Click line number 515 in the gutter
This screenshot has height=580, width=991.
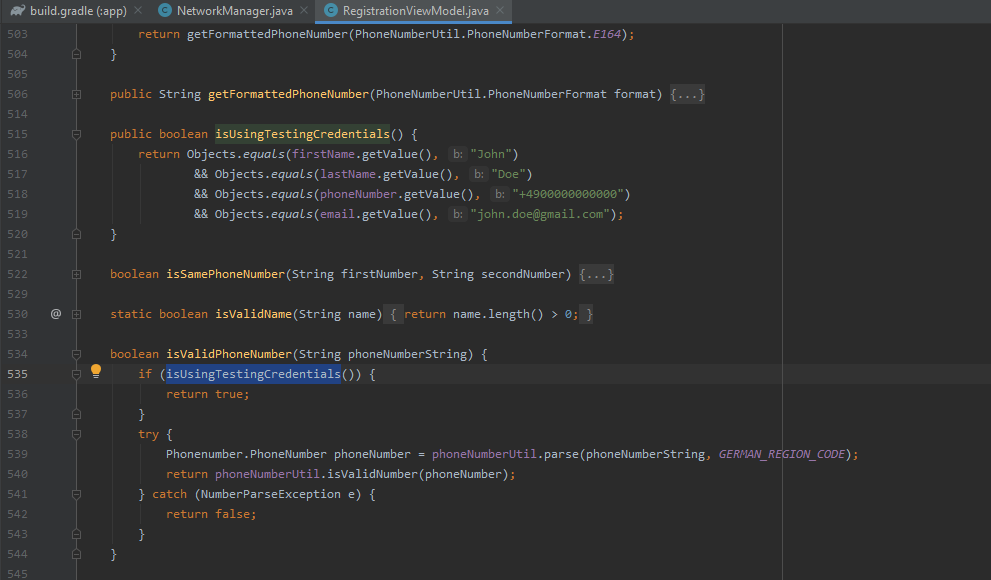(18, 134)
